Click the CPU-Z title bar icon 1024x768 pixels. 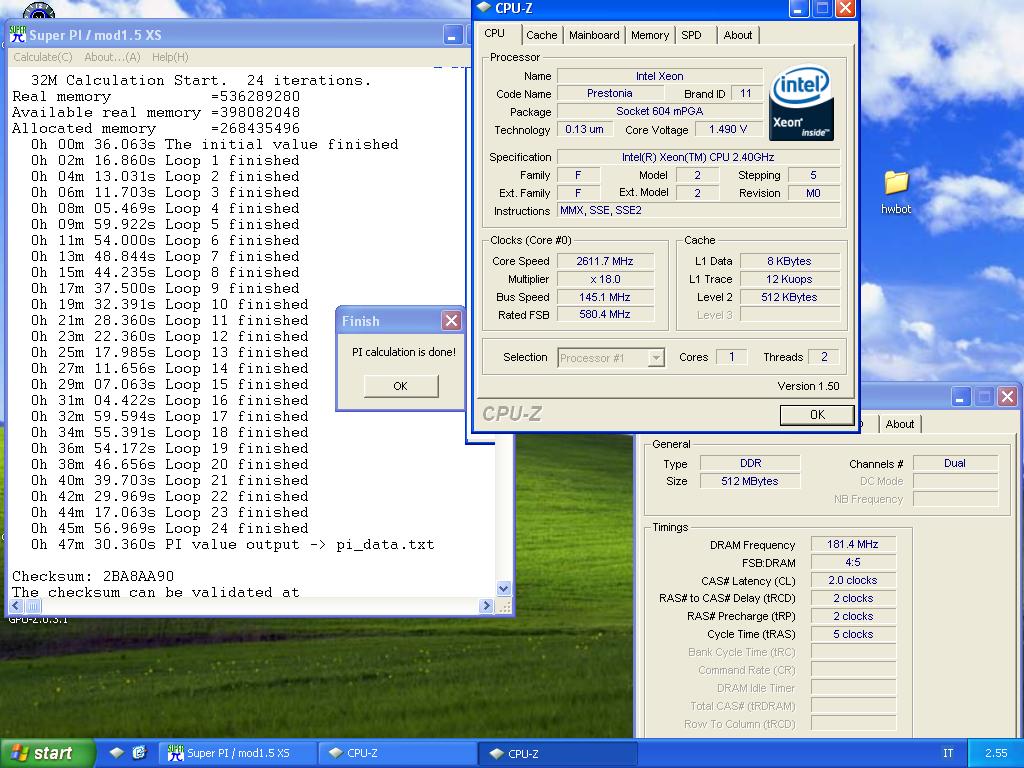point(484,8)
